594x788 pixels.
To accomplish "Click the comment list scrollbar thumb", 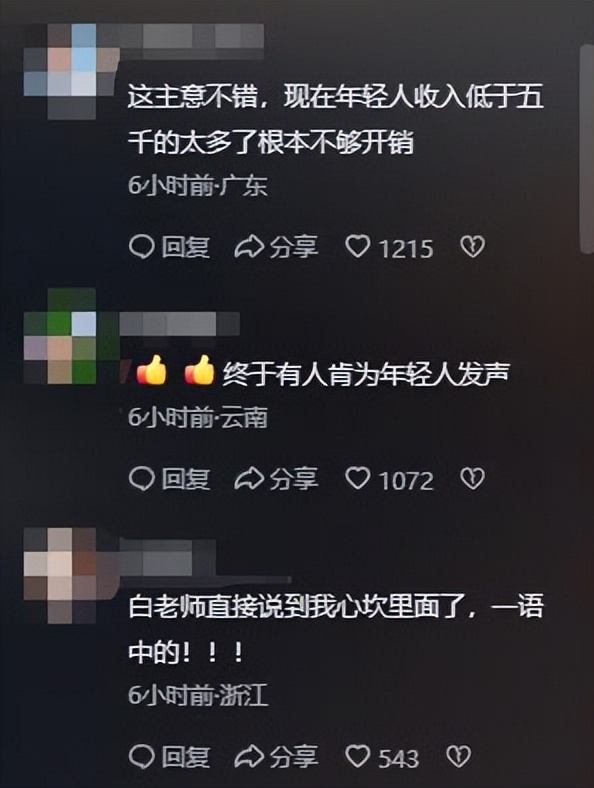I will (586, 149).
